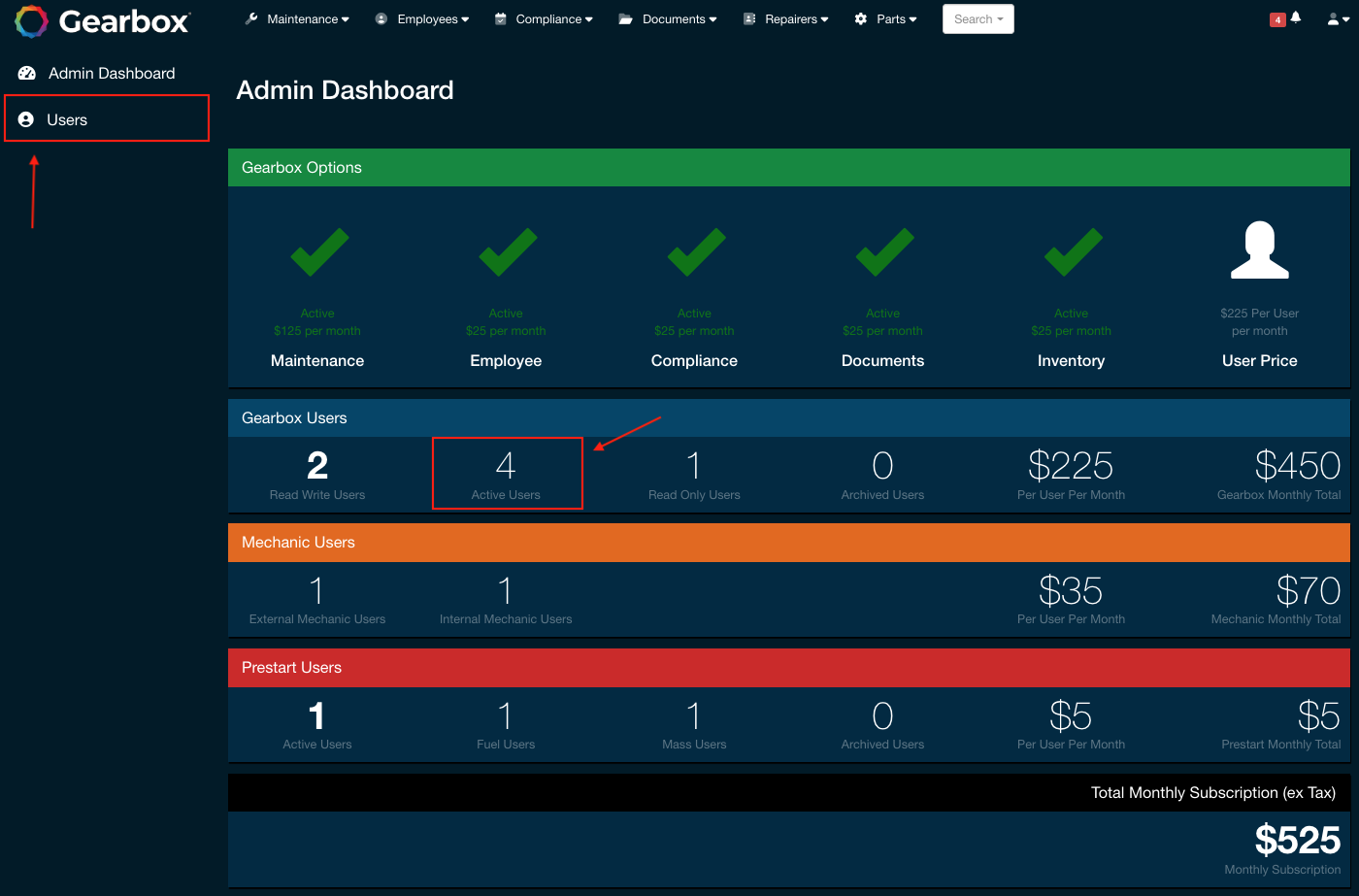Click the green checkmark above Maintenance
1359x896 pixels.
pyautogui.click(x=319, y=252)
